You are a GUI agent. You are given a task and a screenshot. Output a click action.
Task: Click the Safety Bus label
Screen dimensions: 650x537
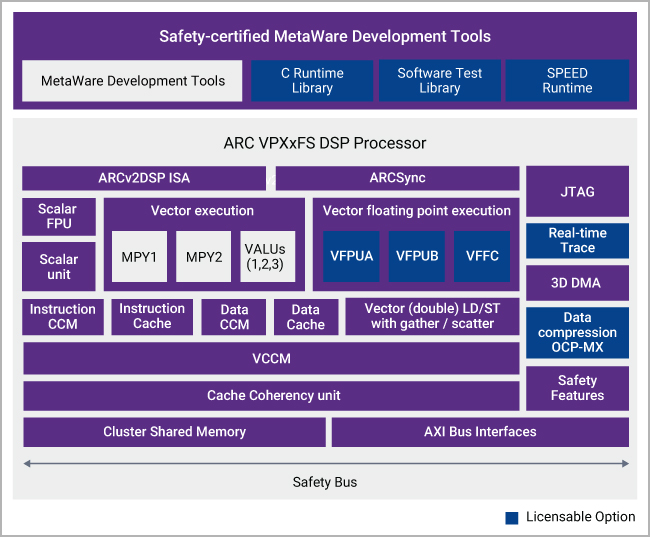325,482
